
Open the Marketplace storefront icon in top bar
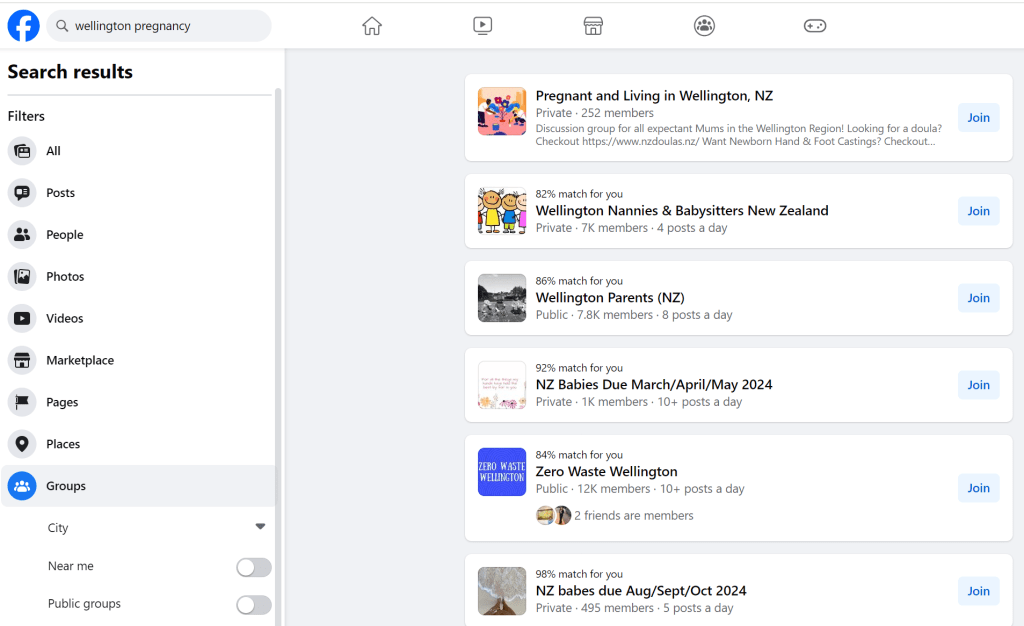coord(593,26)
